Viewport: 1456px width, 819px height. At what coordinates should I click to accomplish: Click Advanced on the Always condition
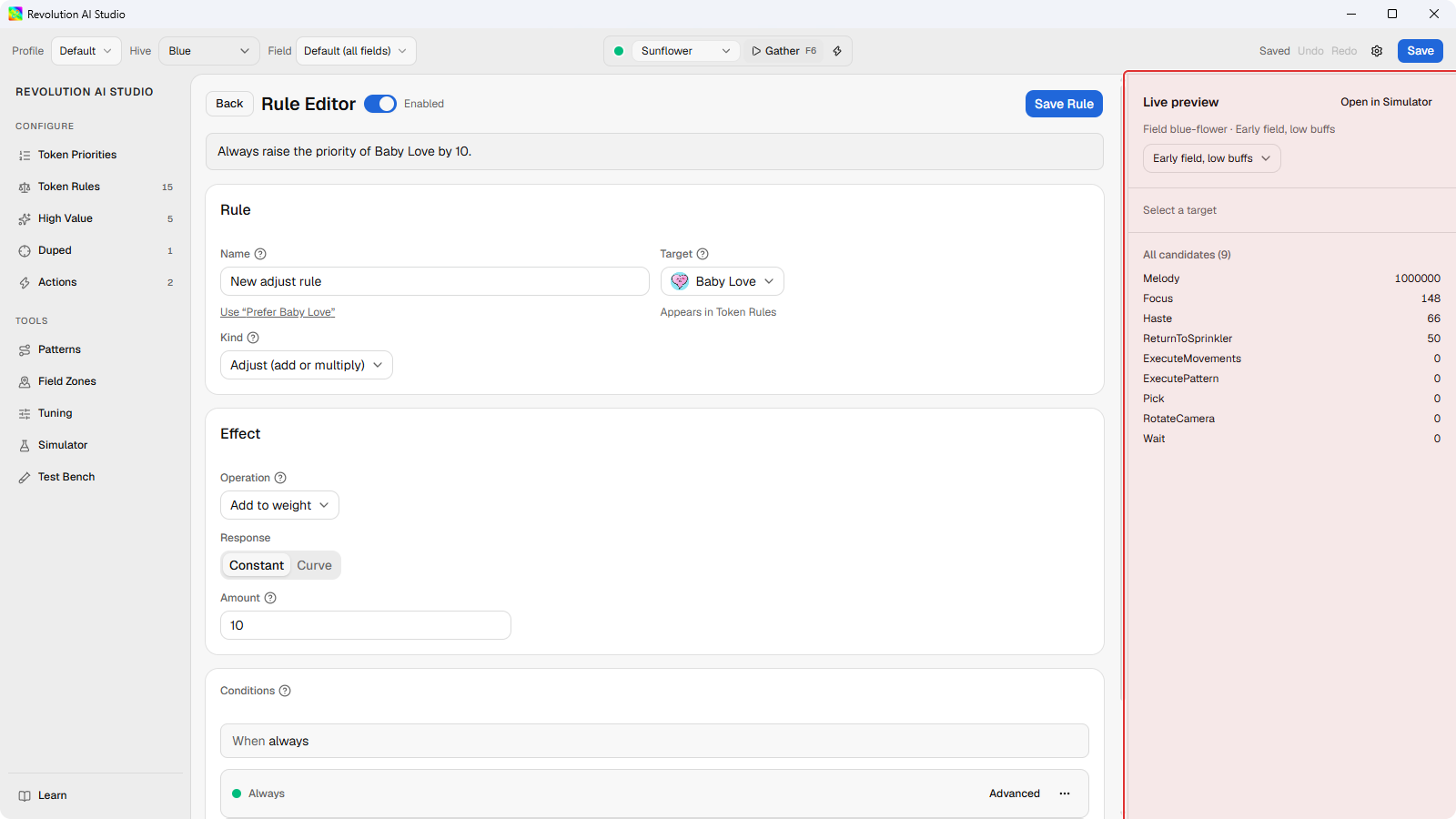tap(1015, 794)
